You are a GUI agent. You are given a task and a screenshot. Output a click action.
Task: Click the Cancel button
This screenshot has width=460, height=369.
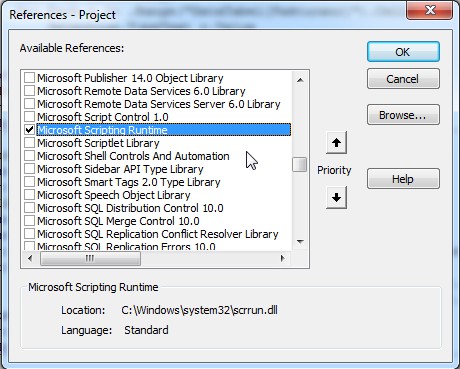tap(403, 79)
